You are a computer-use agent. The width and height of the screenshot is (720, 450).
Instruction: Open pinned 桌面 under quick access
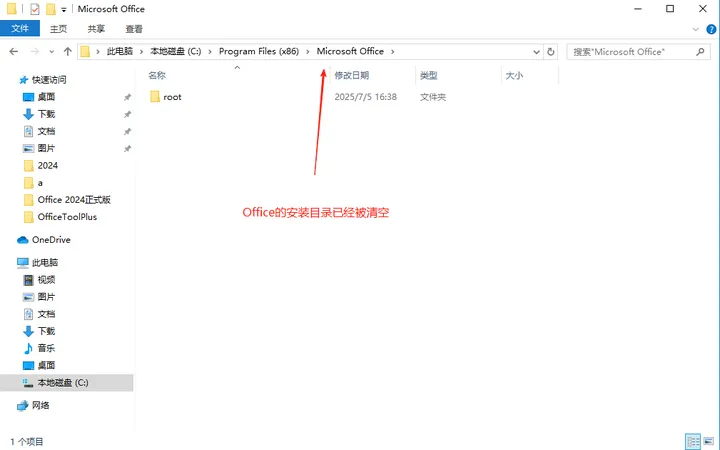[46, 97]
